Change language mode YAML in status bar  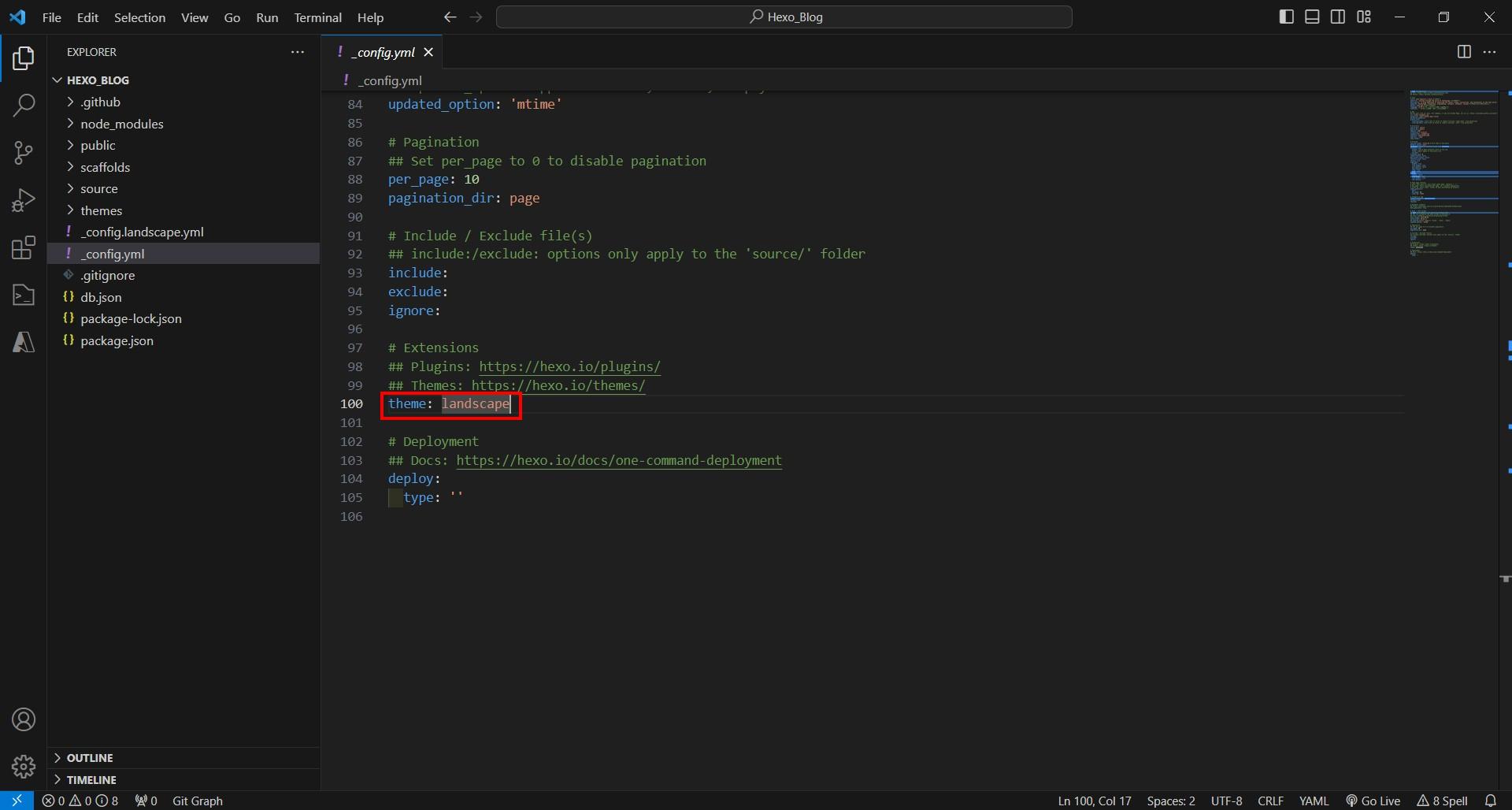1314,801
